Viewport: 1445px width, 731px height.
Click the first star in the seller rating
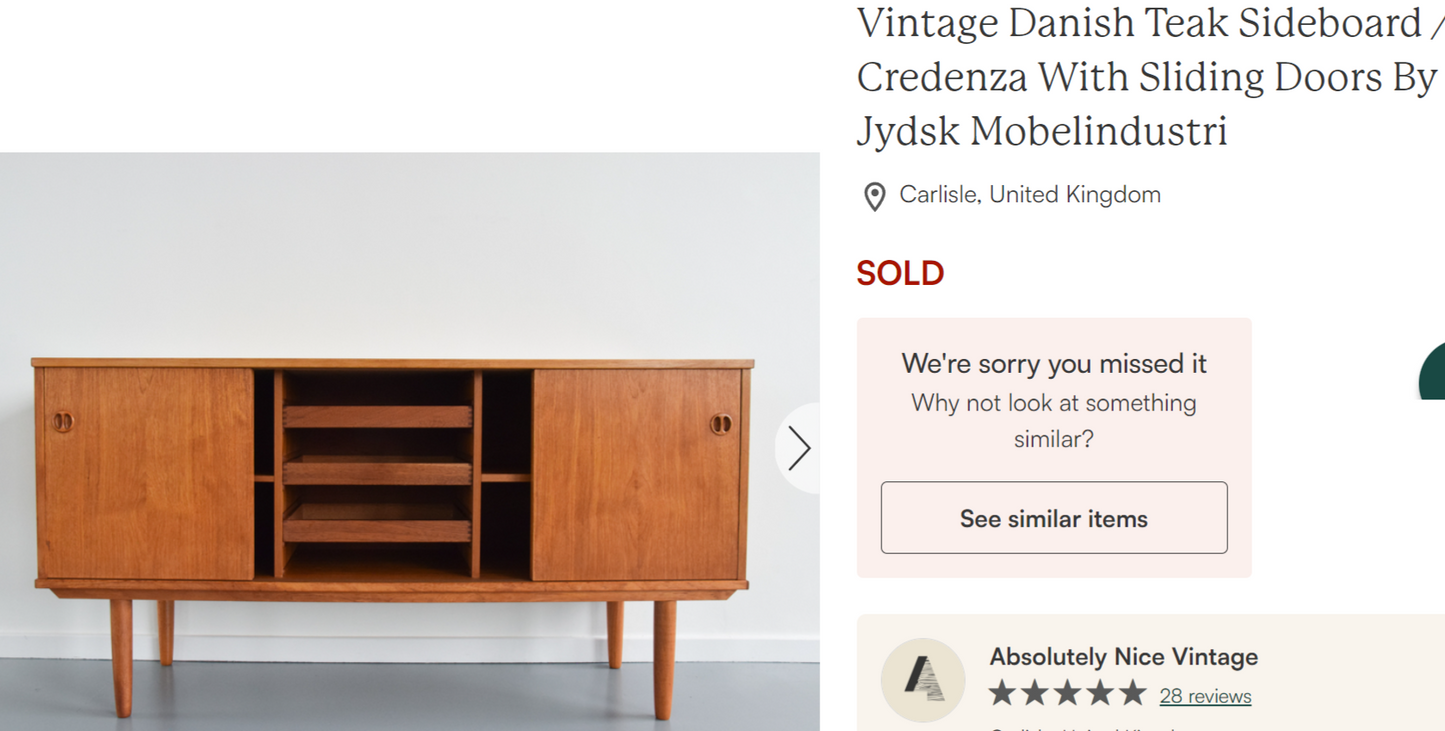[x=1000, y=690]
